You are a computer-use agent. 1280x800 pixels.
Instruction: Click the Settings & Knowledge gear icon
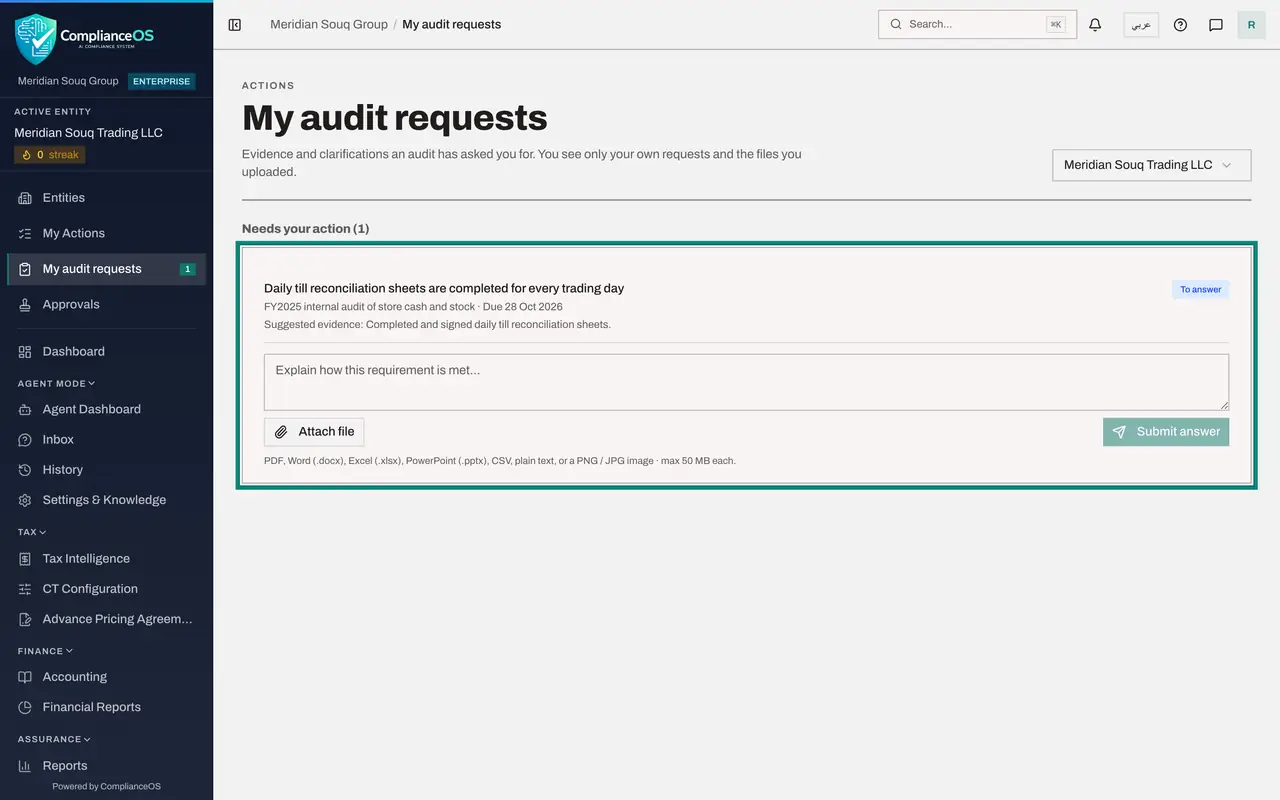(25, 500)
